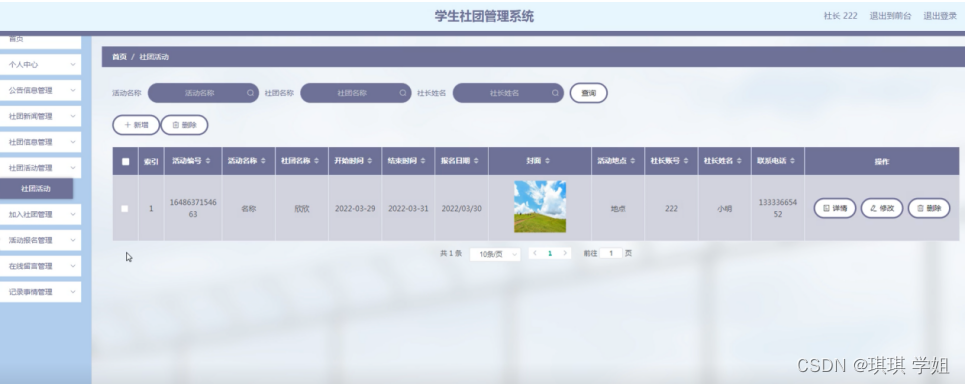Viewport: 965px width, 384px height.
Task: Focus the 活动名称 search input
Action: click(203, 93)
